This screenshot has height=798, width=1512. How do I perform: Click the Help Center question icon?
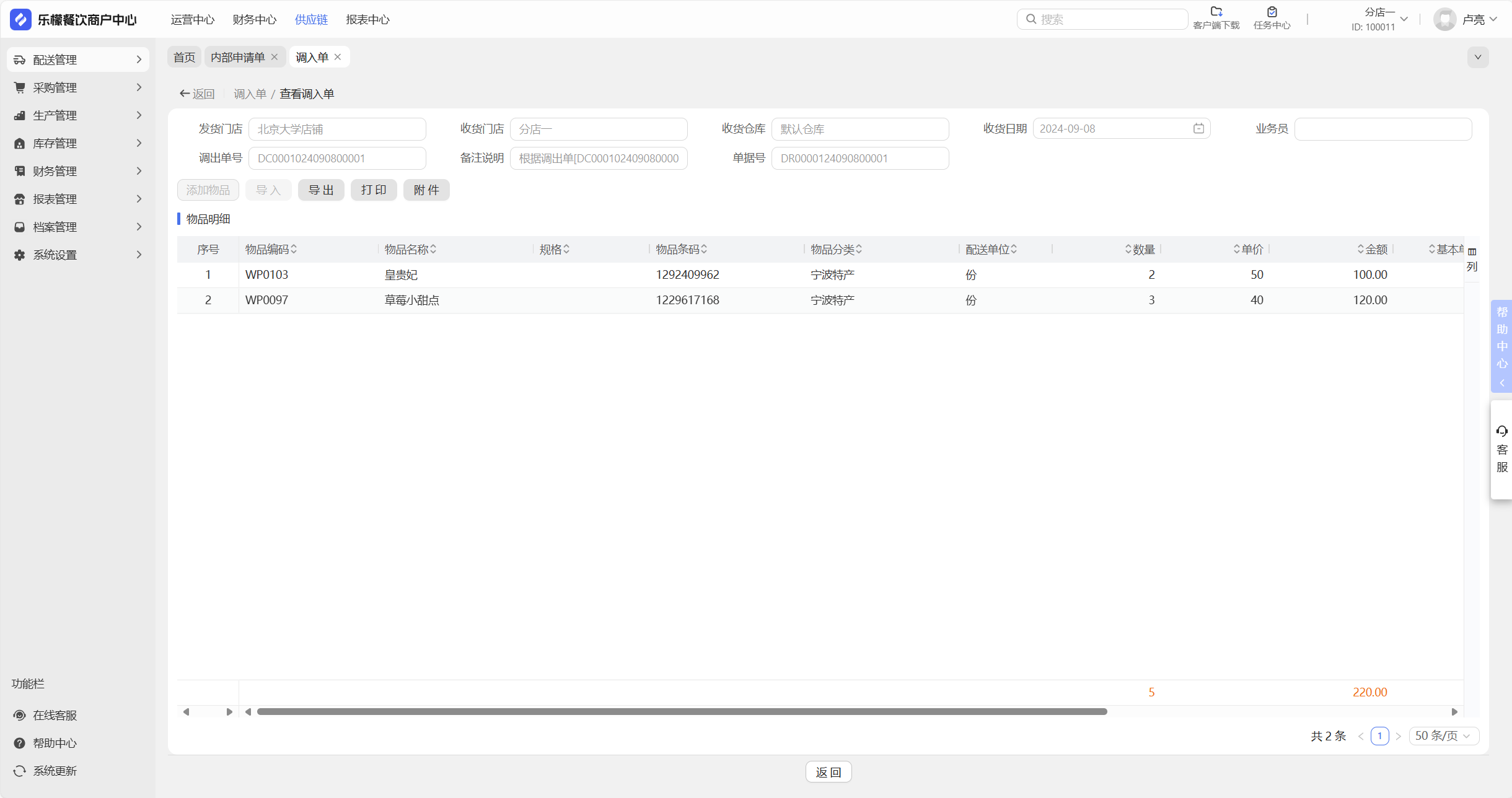point(20,743)
